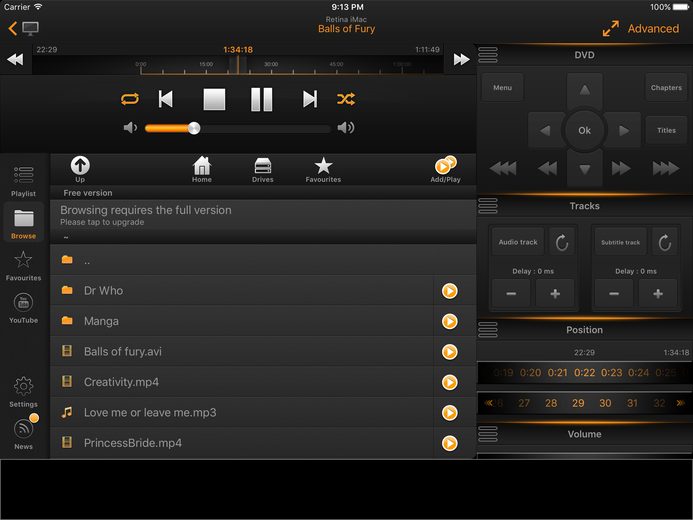This screenshot has width=693, height=520.
Task: Open the Settings sidebar tab
Action: click(23, 392)
